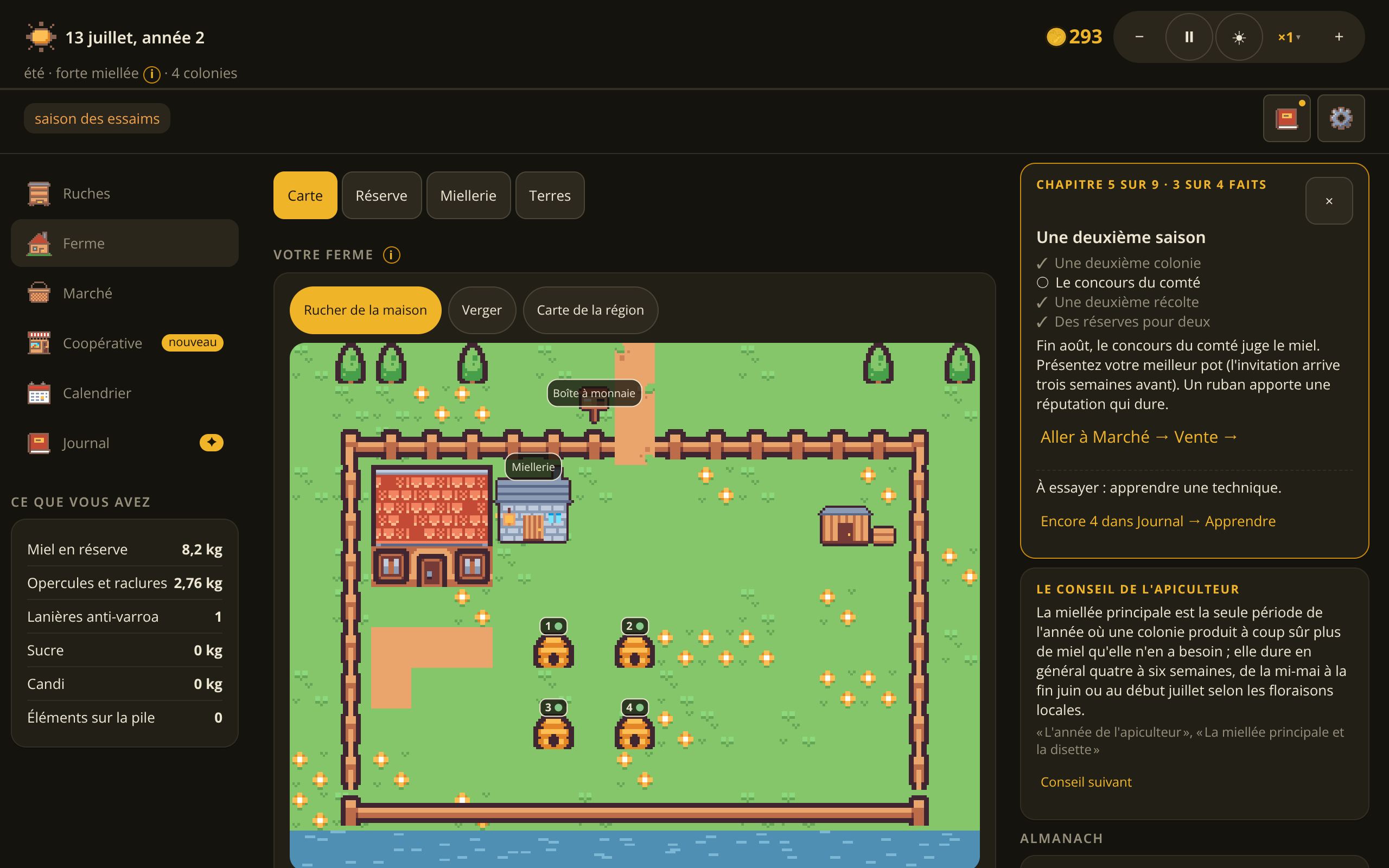Select beehive number 1
This screenshot has width=1389, height=868.
[x=553, y=643]
